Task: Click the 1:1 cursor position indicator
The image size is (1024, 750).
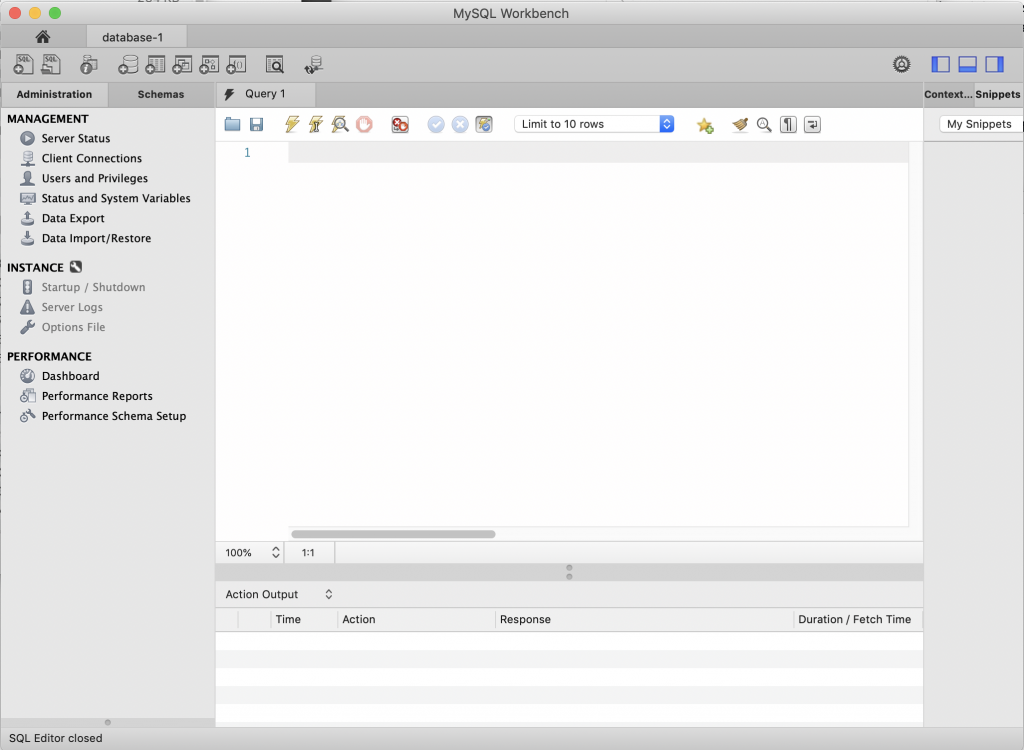Action: click(308, 553)
